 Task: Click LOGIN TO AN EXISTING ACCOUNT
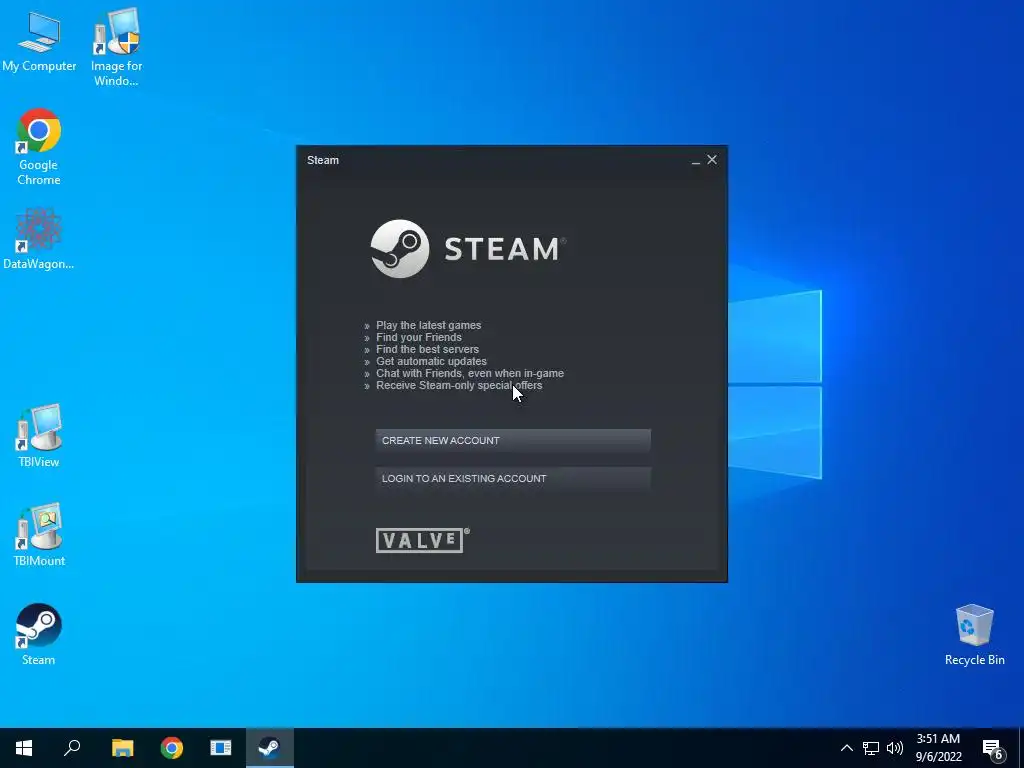(x=513, y=478)
